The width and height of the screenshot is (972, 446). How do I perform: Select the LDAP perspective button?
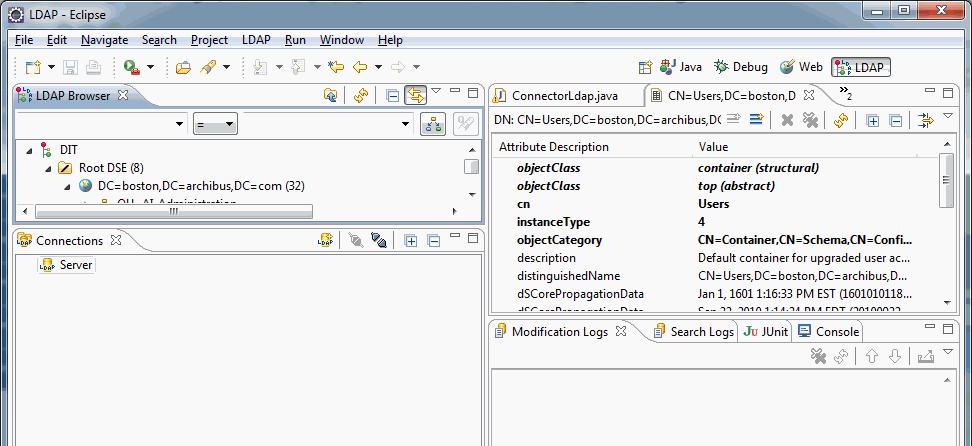pos(861,67)
